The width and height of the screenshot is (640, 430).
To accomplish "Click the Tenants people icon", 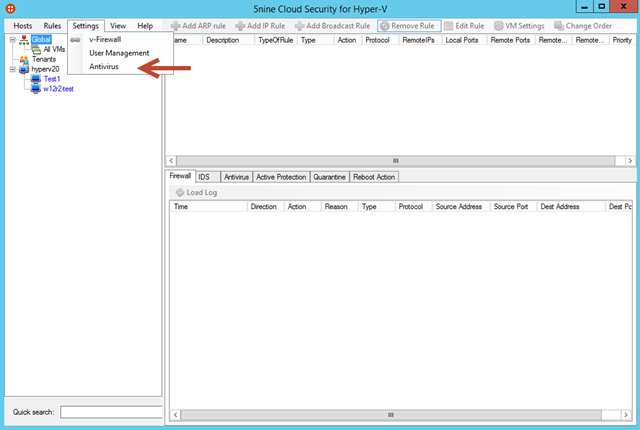I will (x=24, y=60).
